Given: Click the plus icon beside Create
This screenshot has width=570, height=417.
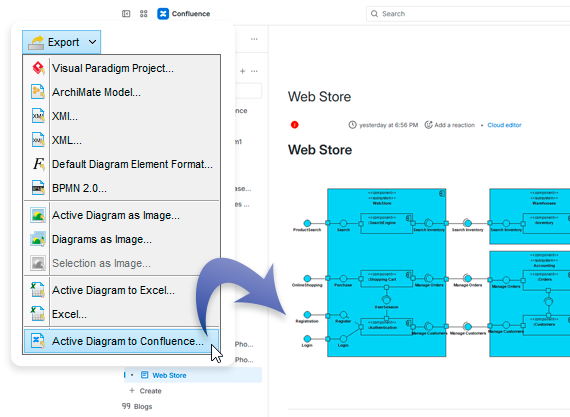Looking at the screenshot, I should [132, 390].
